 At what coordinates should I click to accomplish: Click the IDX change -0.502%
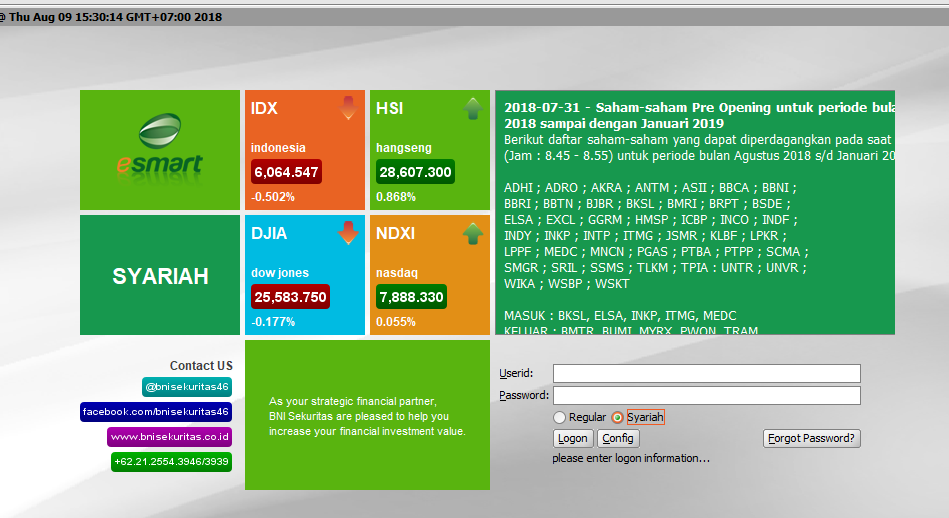point(273,197)
